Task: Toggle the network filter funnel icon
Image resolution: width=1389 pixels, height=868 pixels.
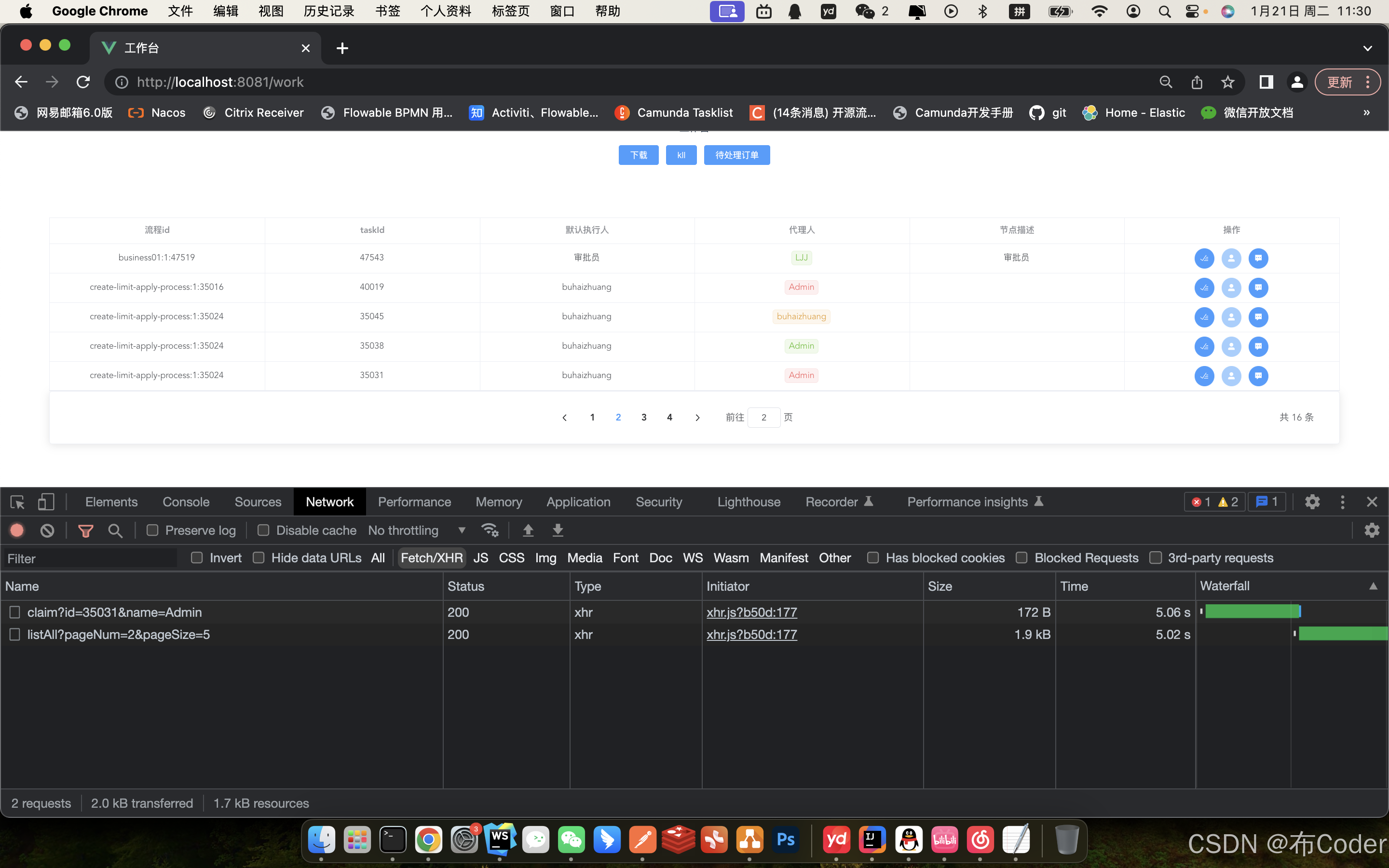Action: [x=85, y=531]
